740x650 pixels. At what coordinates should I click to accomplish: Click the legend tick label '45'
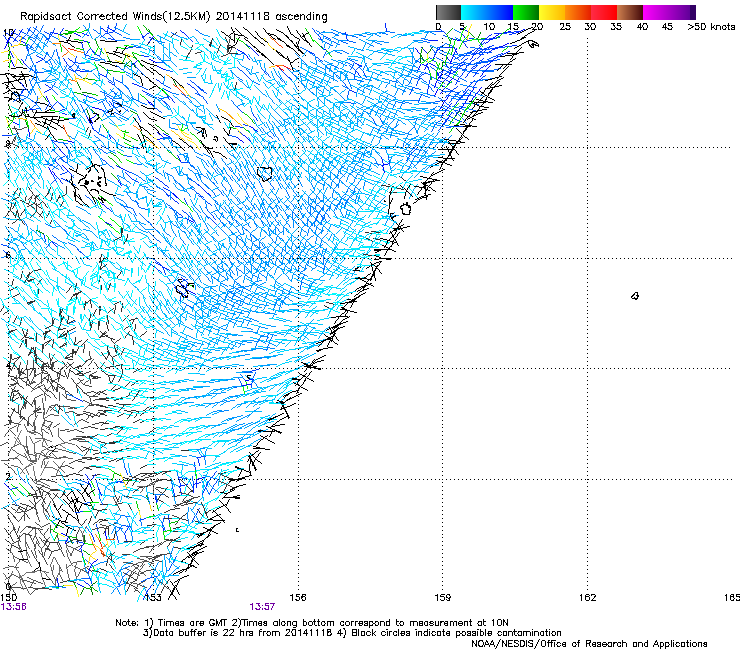[x=667, y=27]
